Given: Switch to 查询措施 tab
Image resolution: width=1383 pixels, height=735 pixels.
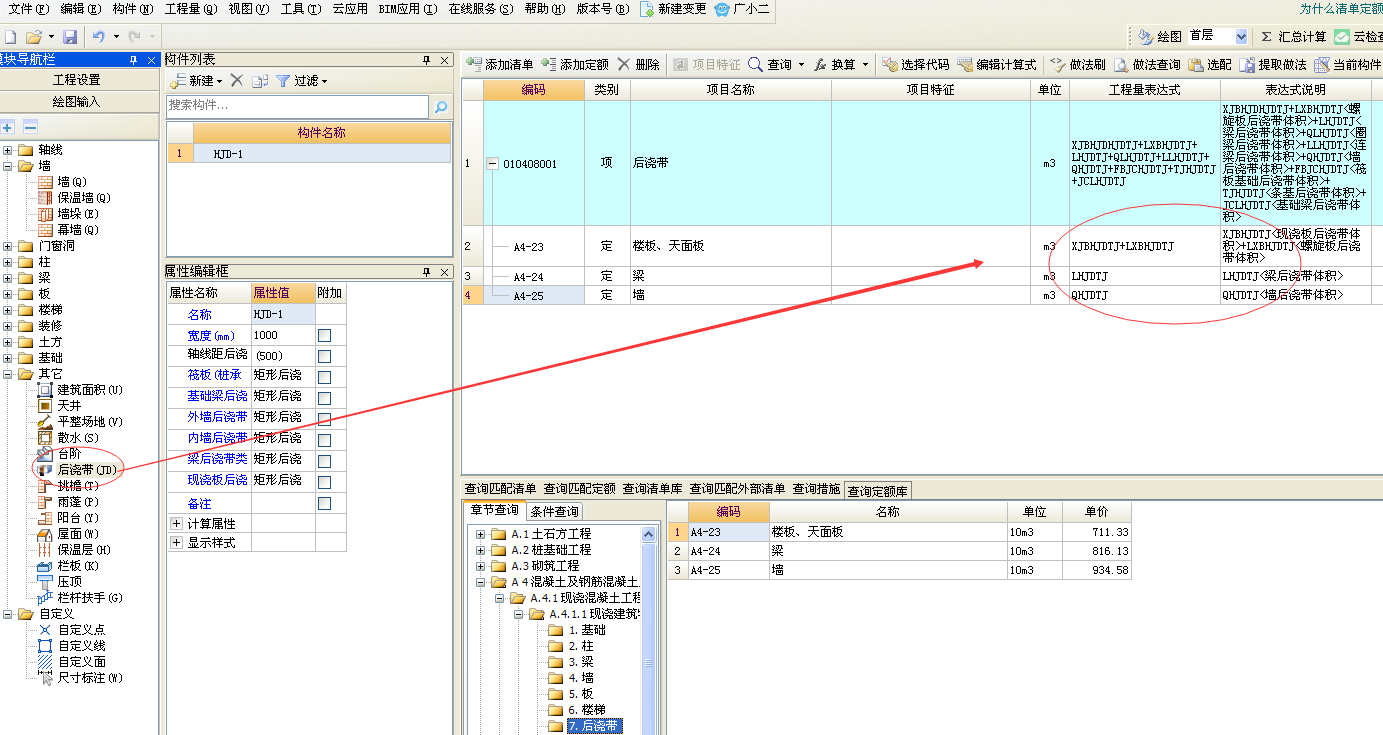Looking at the screenshot, I should 816,489.
